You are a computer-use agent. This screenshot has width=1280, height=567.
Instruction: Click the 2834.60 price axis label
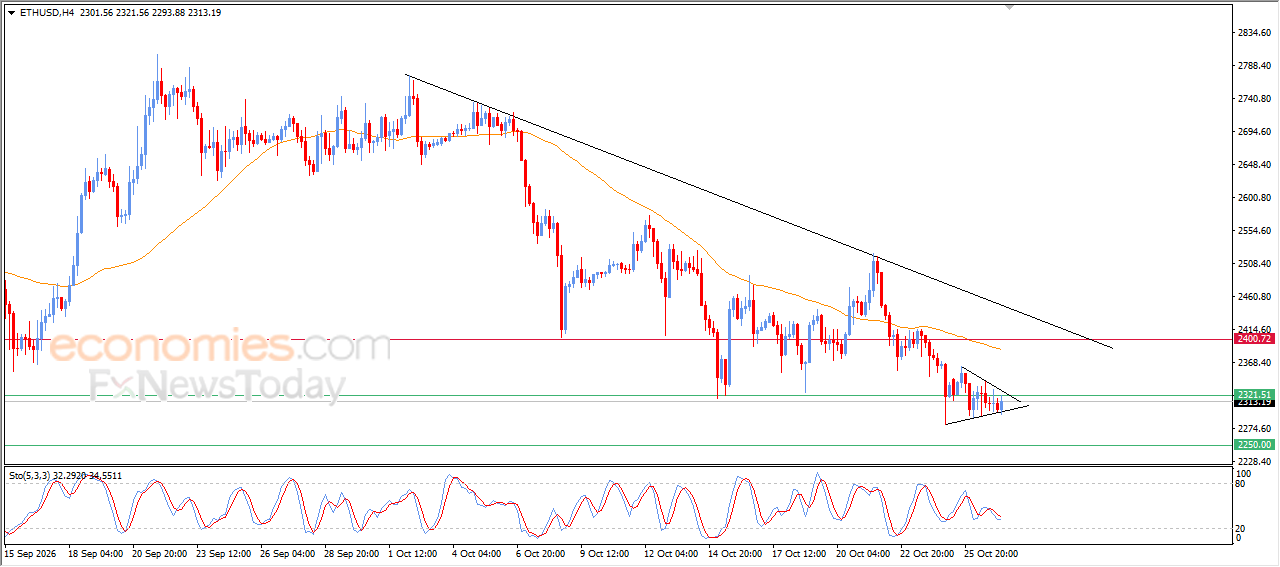(x=1253, y=33)
